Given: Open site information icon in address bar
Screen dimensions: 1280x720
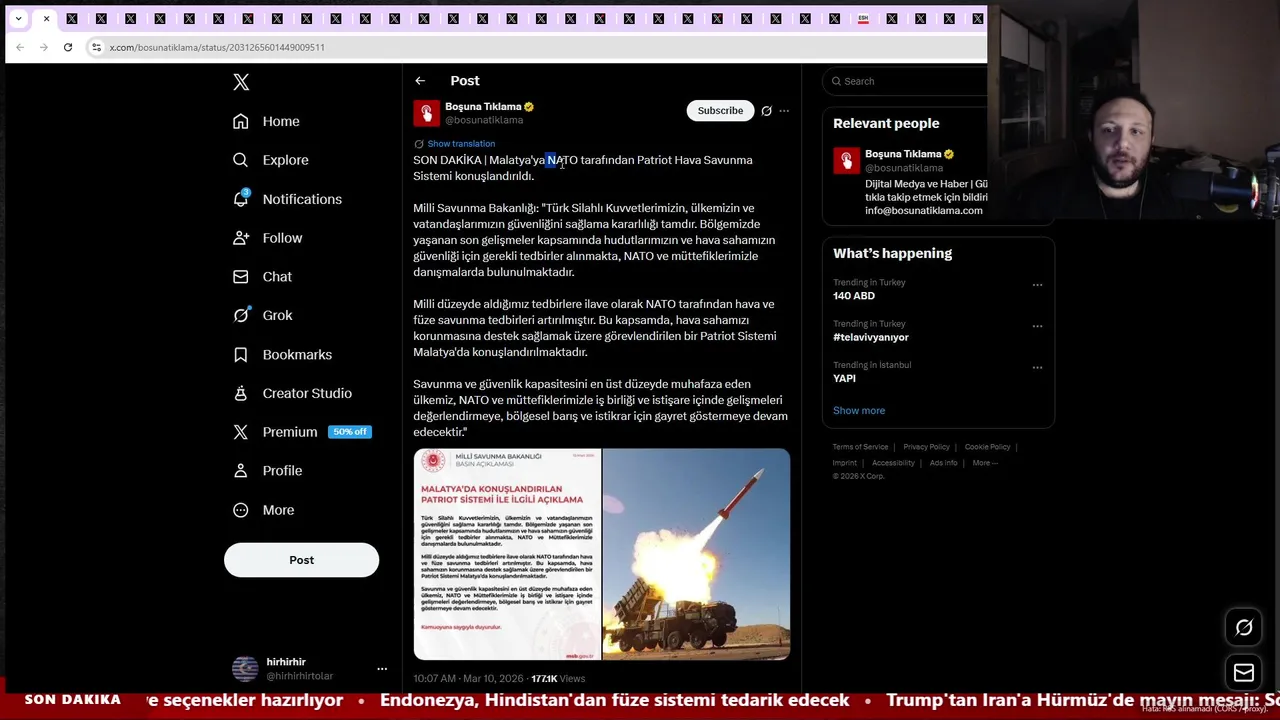Looking at the screenshot, I should pyautogui.click(x=96, y=47).
